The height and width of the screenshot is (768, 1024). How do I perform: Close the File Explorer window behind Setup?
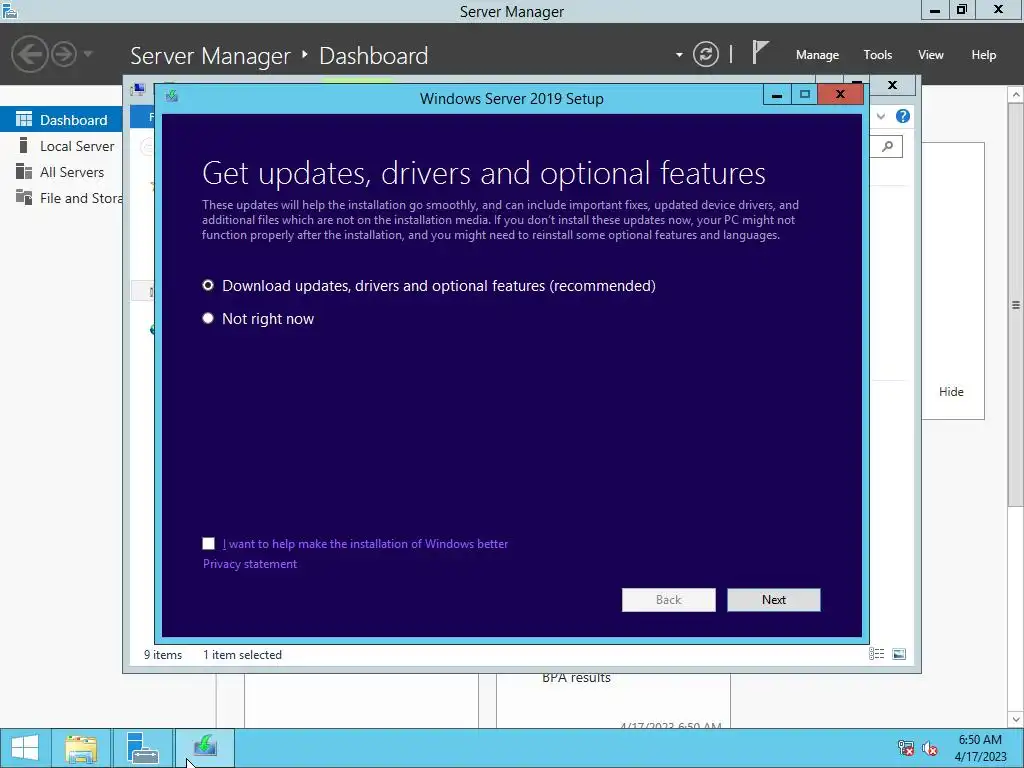pyautogui.click(x=892, y=85)
